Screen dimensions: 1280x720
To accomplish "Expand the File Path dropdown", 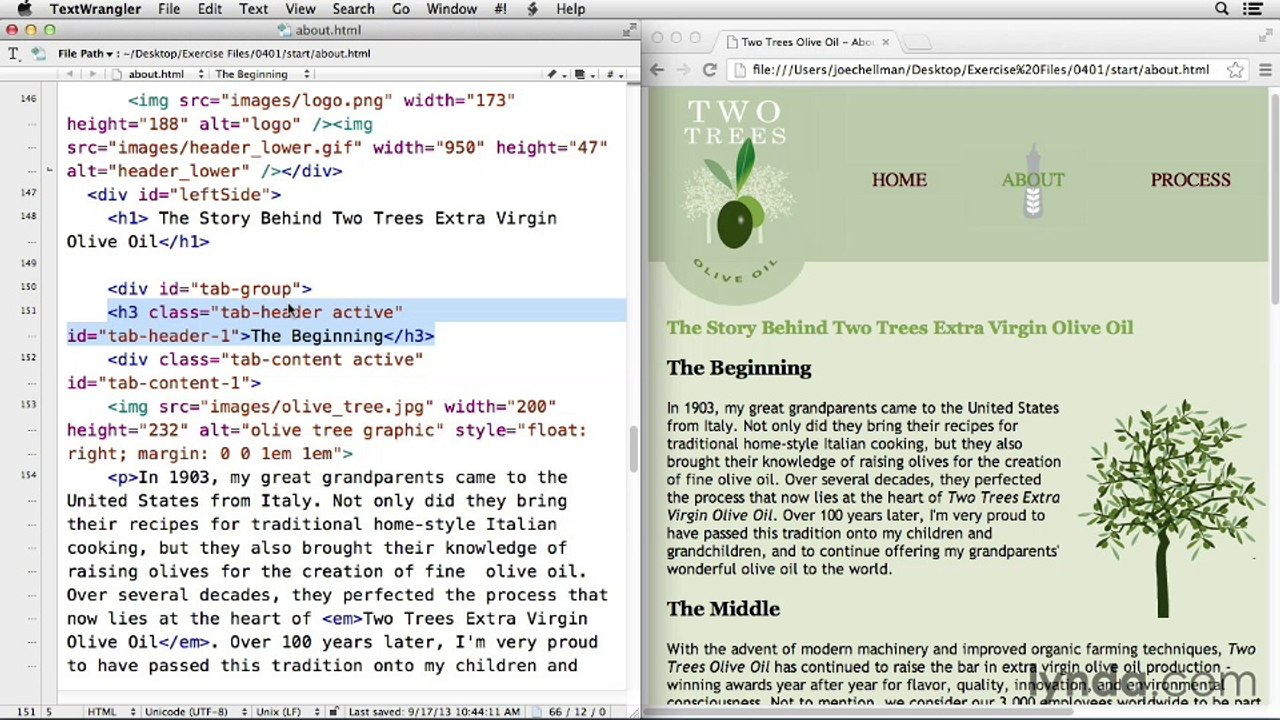I will [x=86, y=53].
